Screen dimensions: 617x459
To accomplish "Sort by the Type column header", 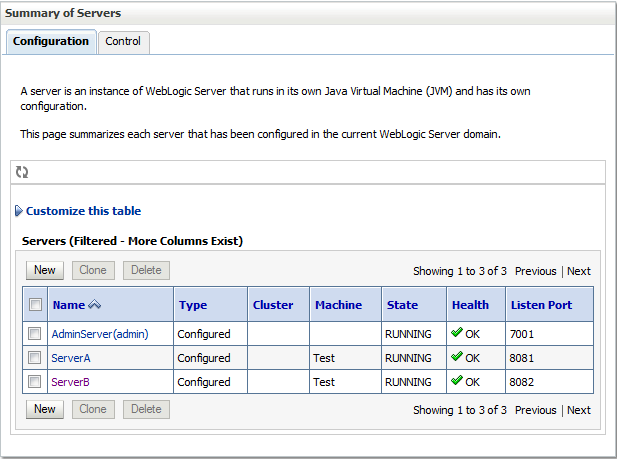I will (193, 305).
